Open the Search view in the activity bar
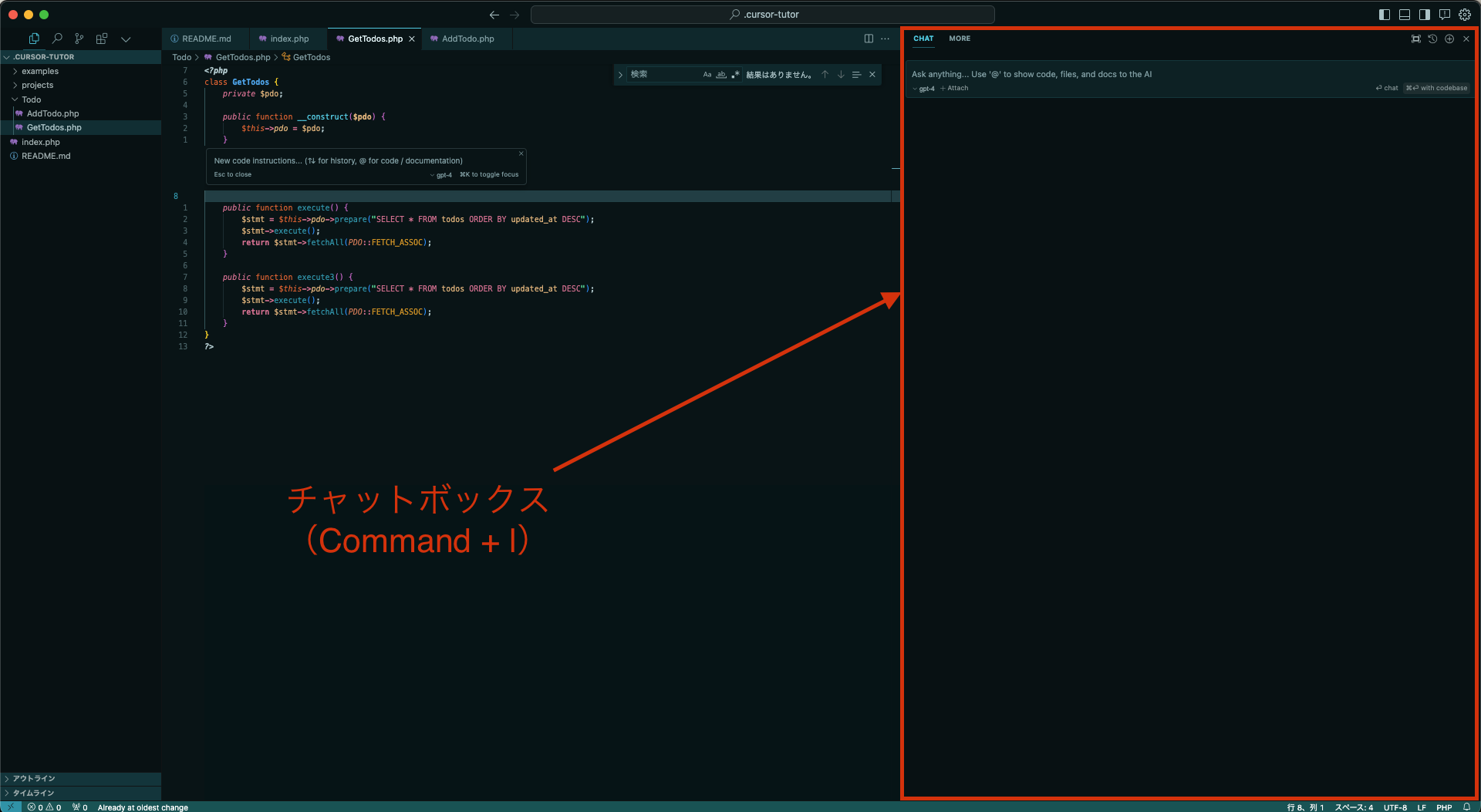 click(56, 39)
